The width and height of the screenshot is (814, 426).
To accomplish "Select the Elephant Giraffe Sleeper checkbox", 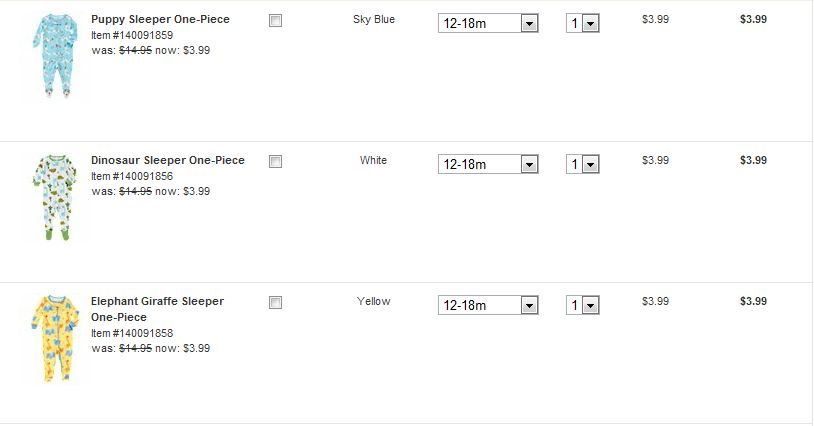I will tap(276, 302).
